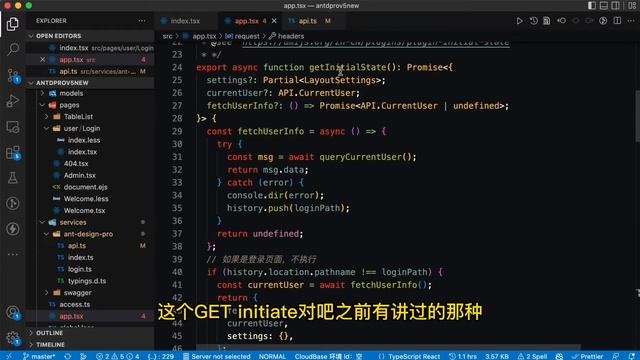640x360 pixels.
Task: Open notifications bell in status bar
Action: pyautogui.click(x=631, y=356)
